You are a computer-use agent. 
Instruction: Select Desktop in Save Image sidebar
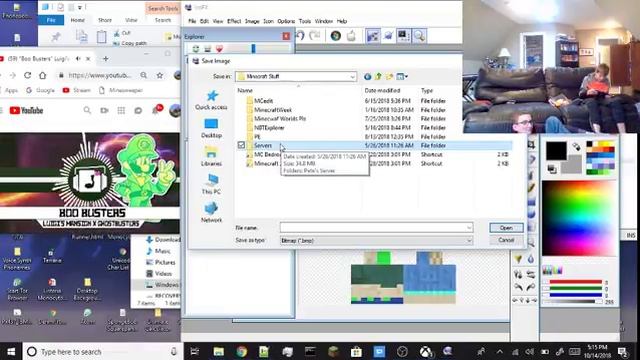pos(211,128)
